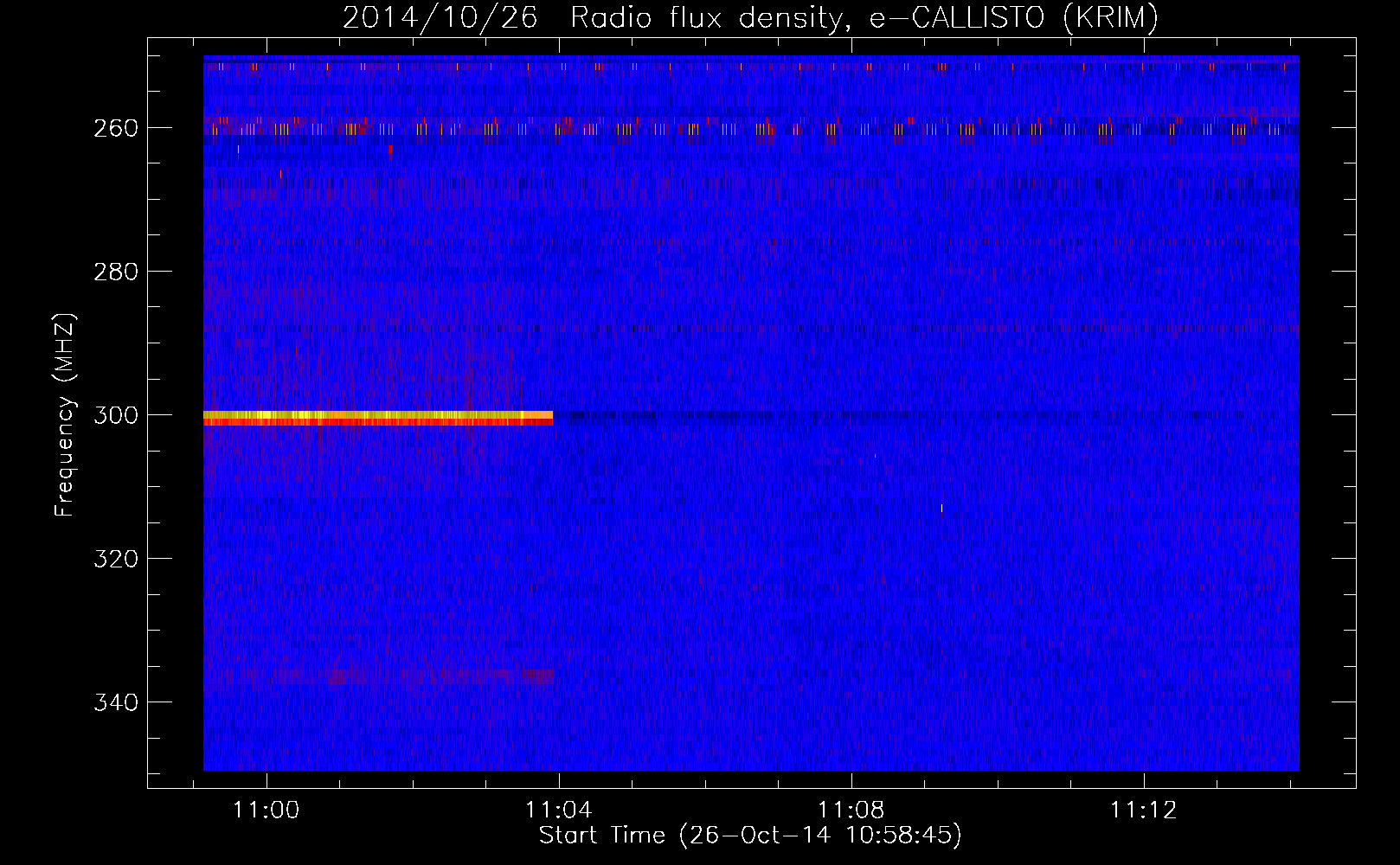Click the 'Start Time (26-Oct-14 10:58:45)' label
This screenshot has height=865, width=1400.
[750, 835]
